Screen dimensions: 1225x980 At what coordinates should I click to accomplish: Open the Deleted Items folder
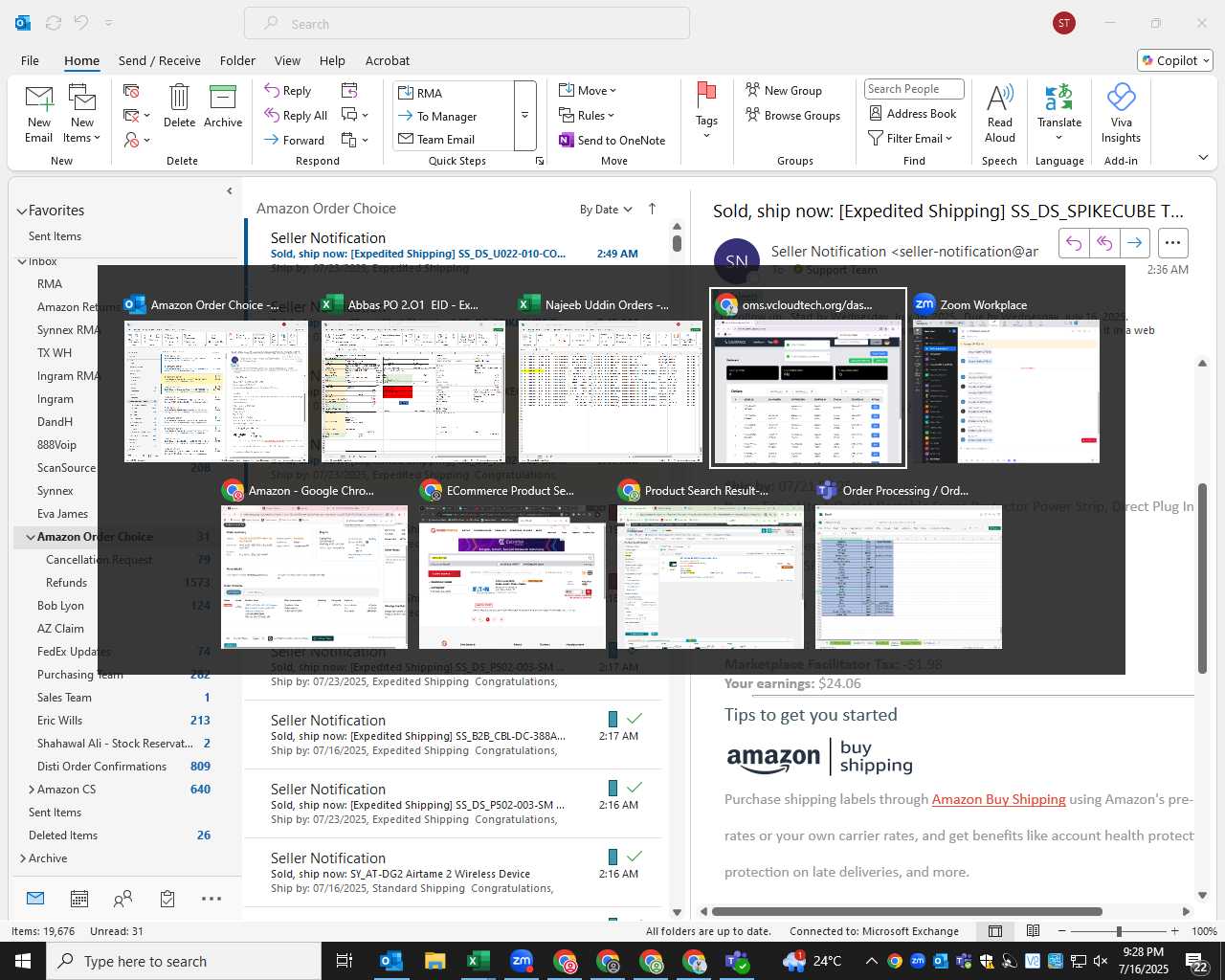(x=63, y=835)
